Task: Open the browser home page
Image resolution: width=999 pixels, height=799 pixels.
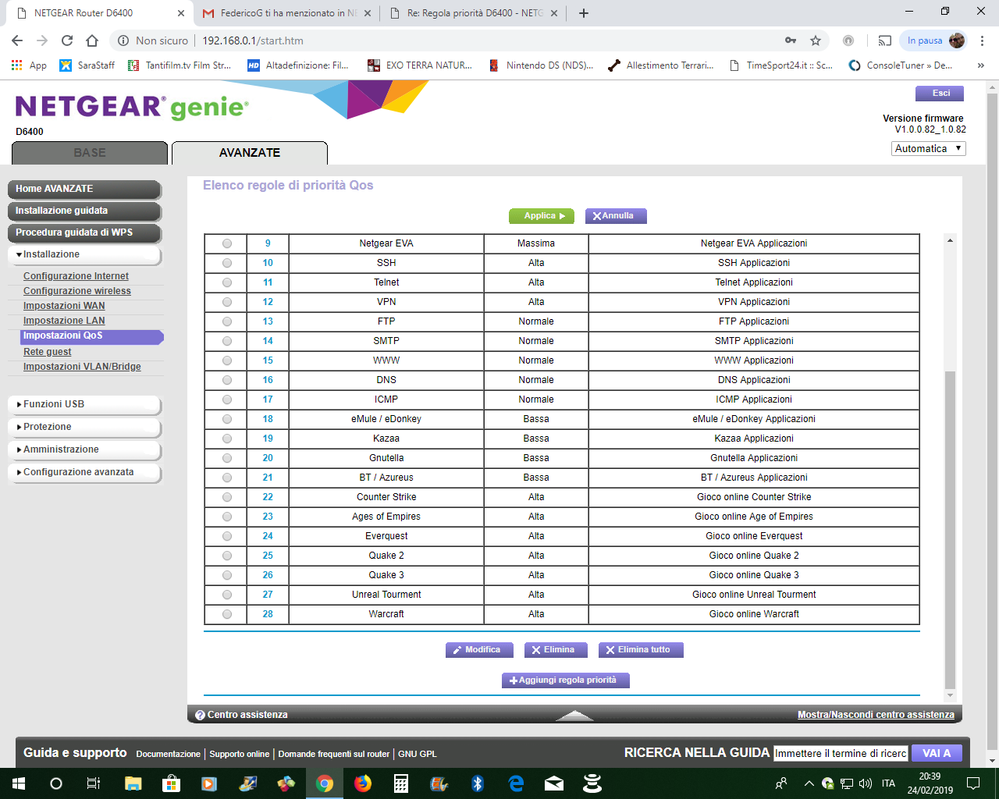Action: pyautogui.click(x=92, y=40)
